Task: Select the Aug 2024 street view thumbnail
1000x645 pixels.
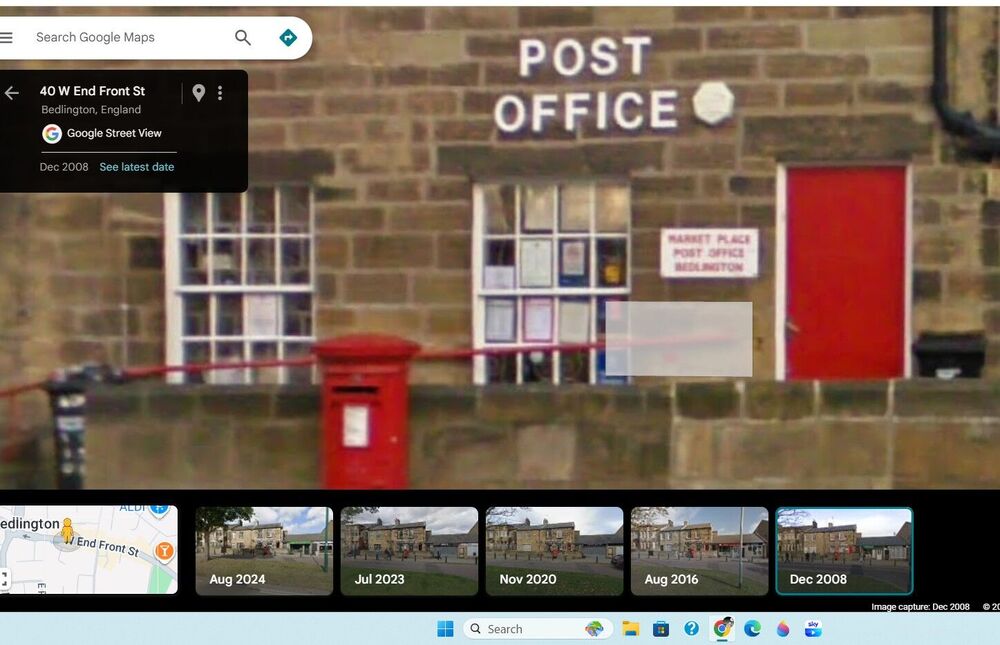Action: click(x=264, y=551)
